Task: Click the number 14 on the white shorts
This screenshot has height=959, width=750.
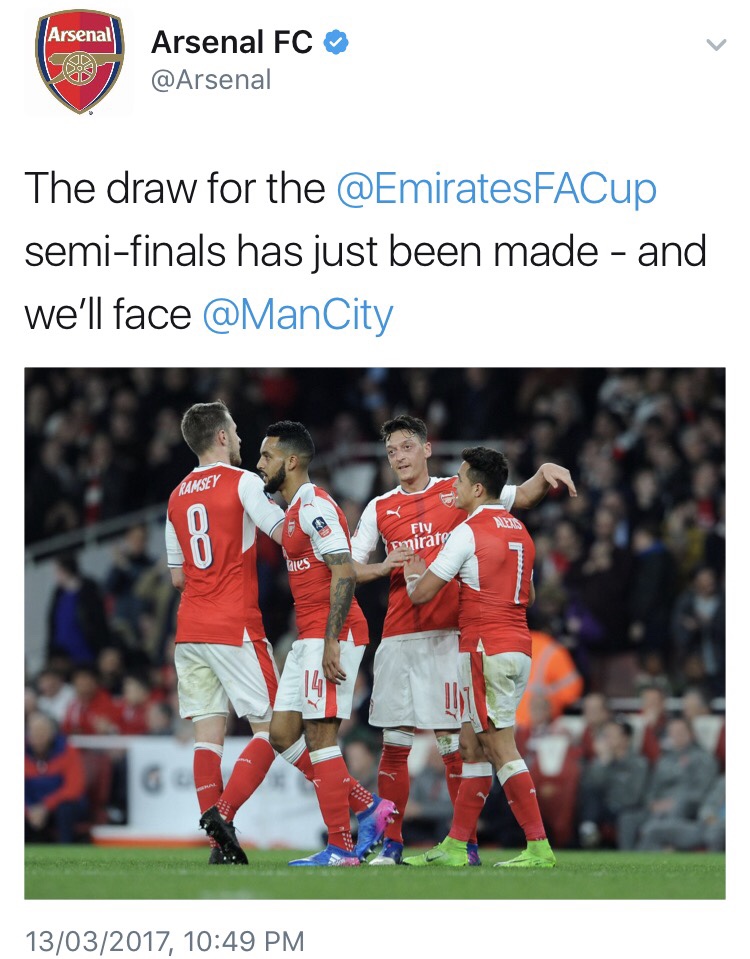Action: coord(312,687)
